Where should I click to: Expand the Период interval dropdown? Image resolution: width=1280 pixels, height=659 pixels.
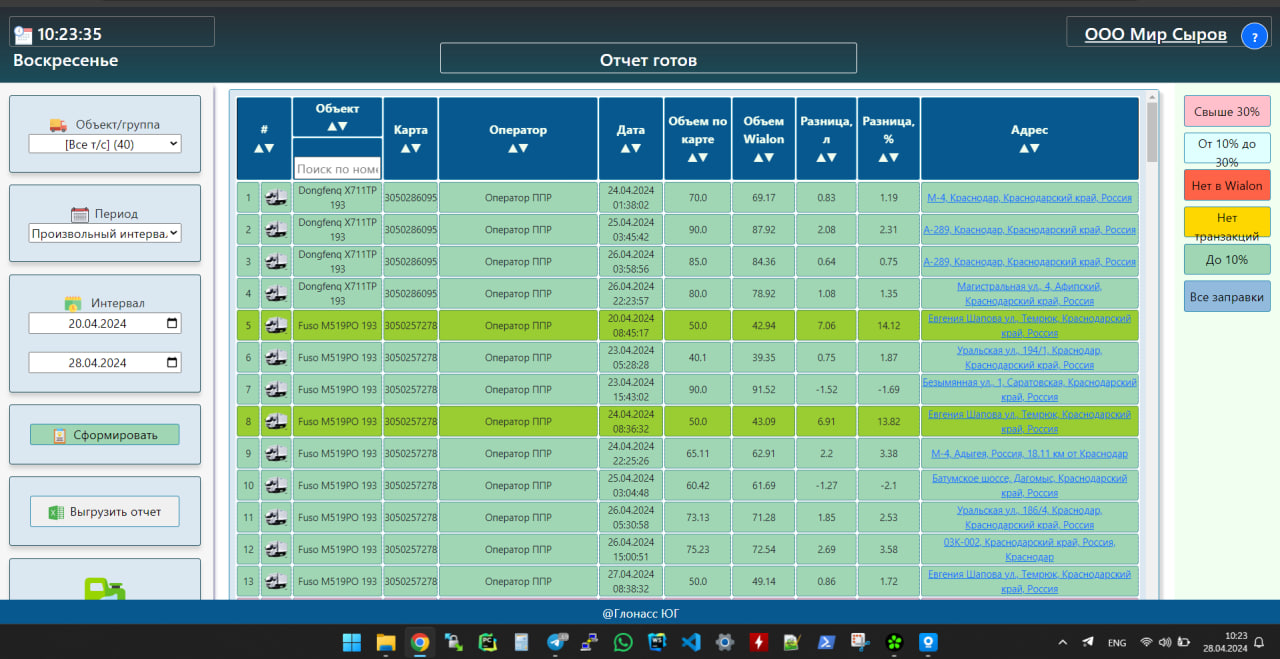click(x=105, y=233)
